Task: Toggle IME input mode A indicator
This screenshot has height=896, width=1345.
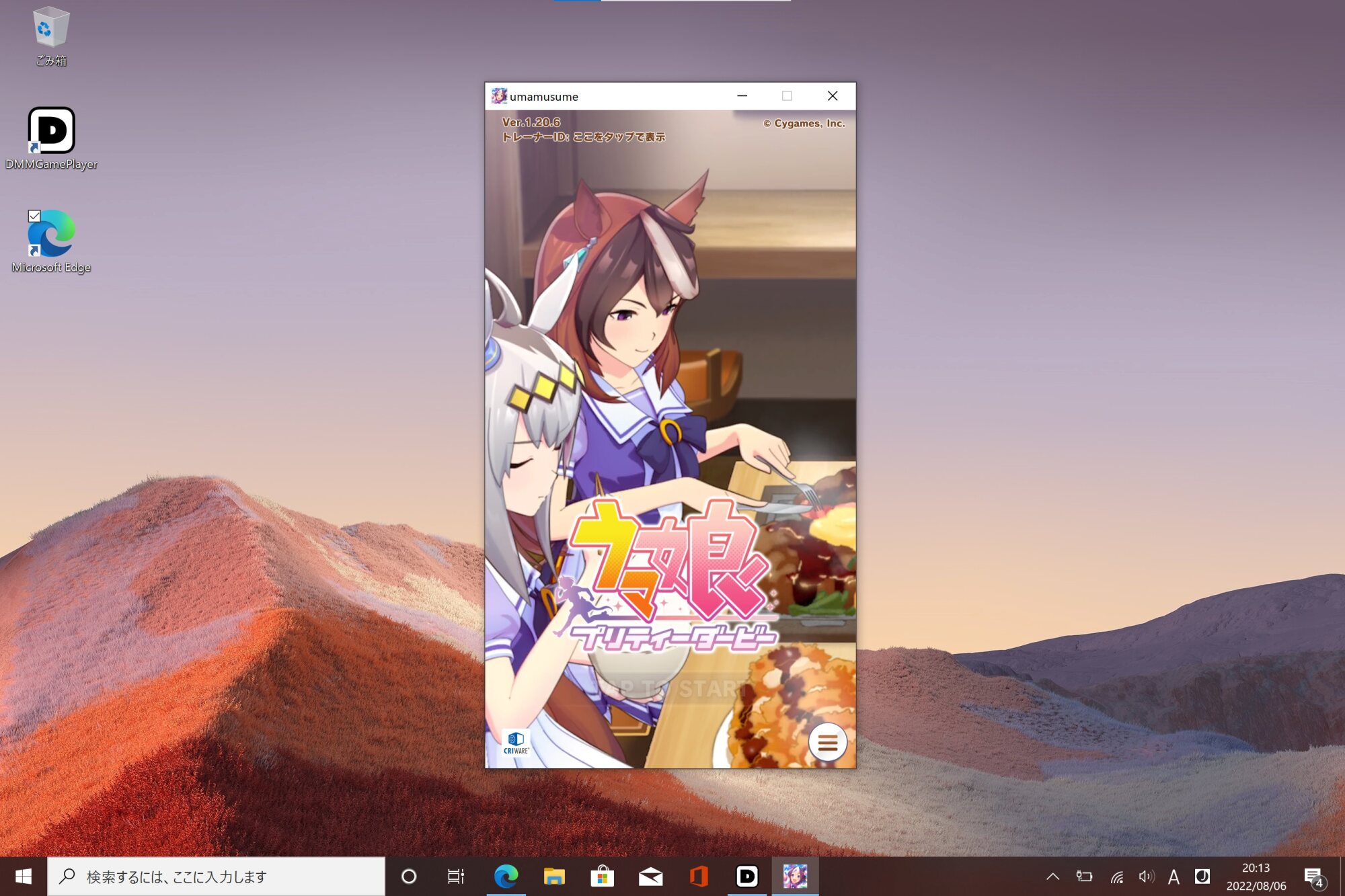Action: [x=1174, y=876]
